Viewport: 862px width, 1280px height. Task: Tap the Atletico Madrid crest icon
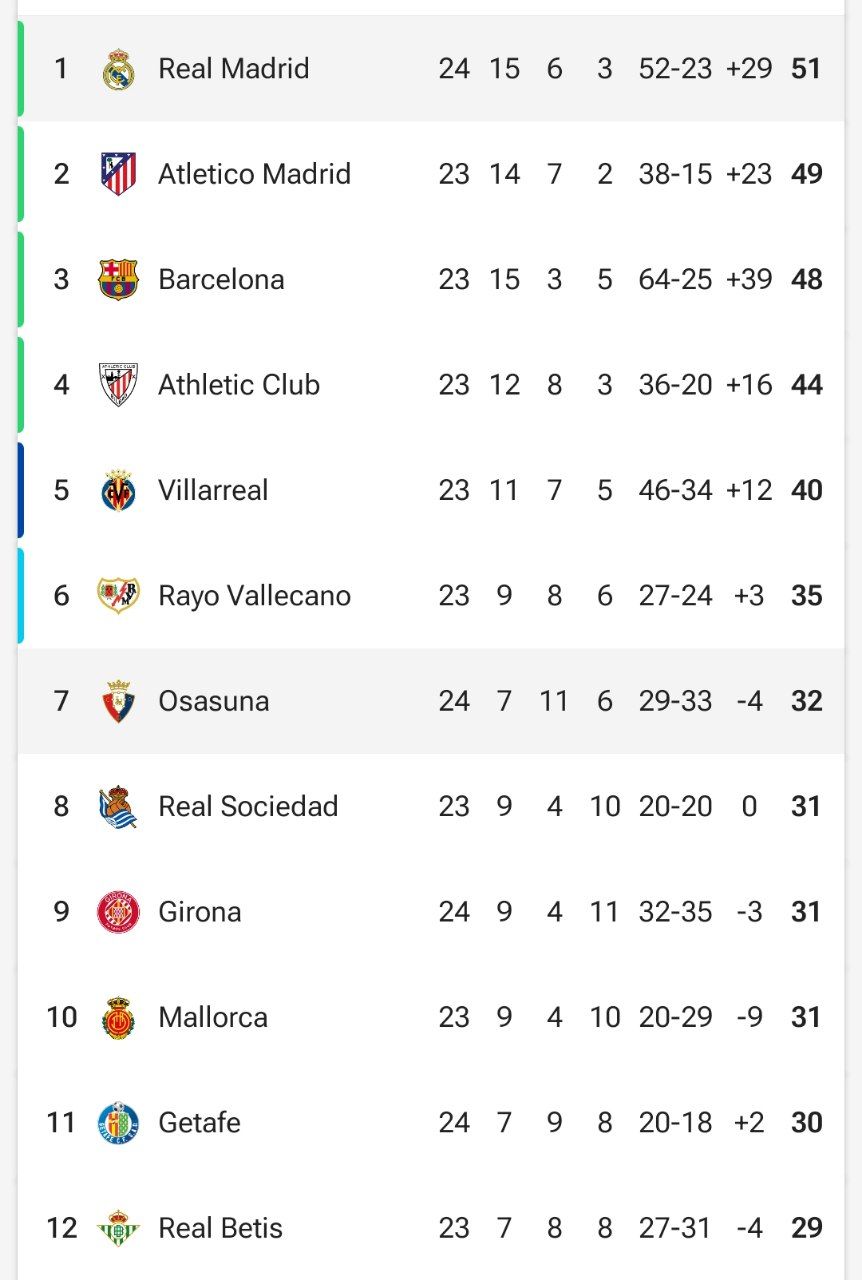click(x=118, y=174)
